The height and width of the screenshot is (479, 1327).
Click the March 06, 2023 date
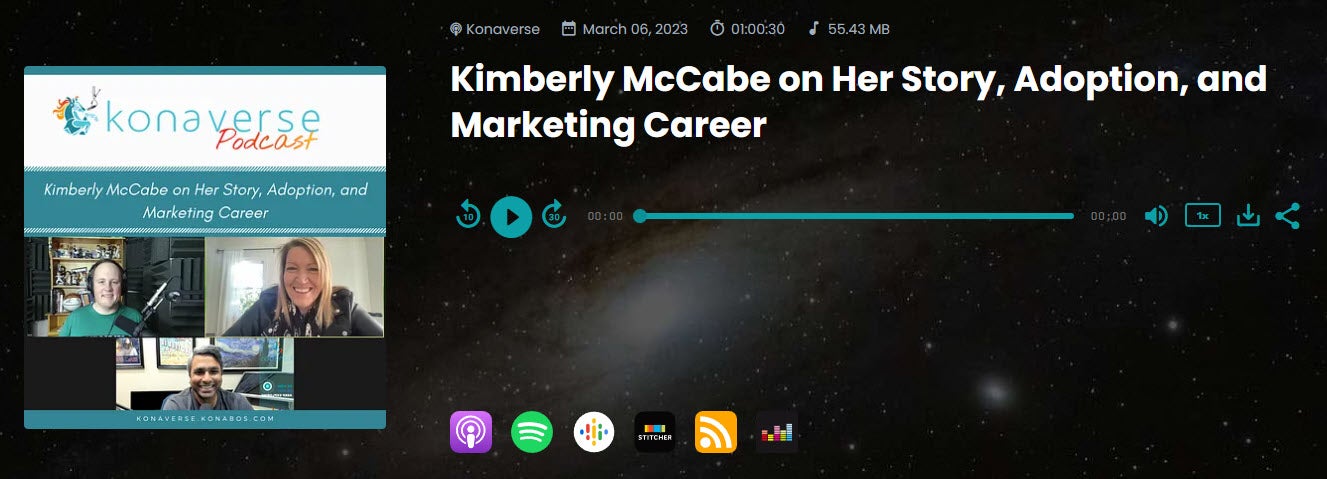[635, 29]
